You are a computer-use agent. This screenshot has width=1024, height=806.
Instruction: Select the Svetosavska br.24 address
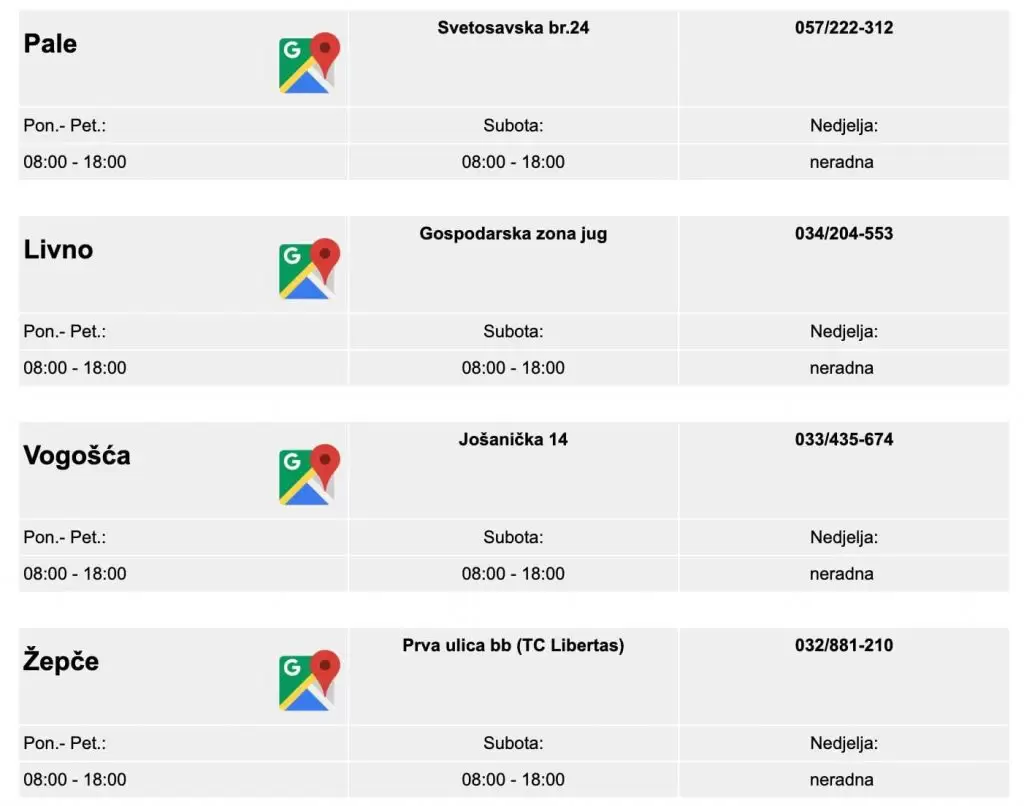[513, 28]
